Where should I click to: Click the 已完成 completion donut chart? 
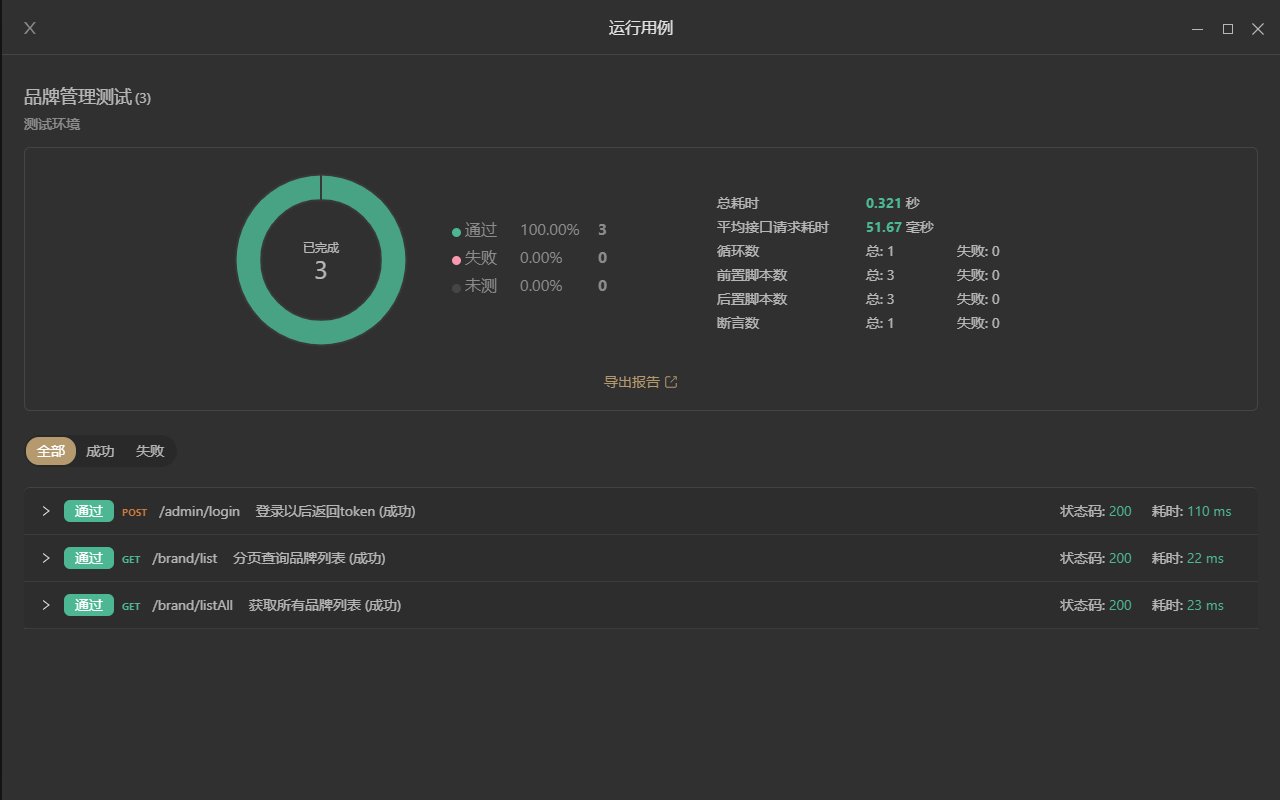point(320,258)
